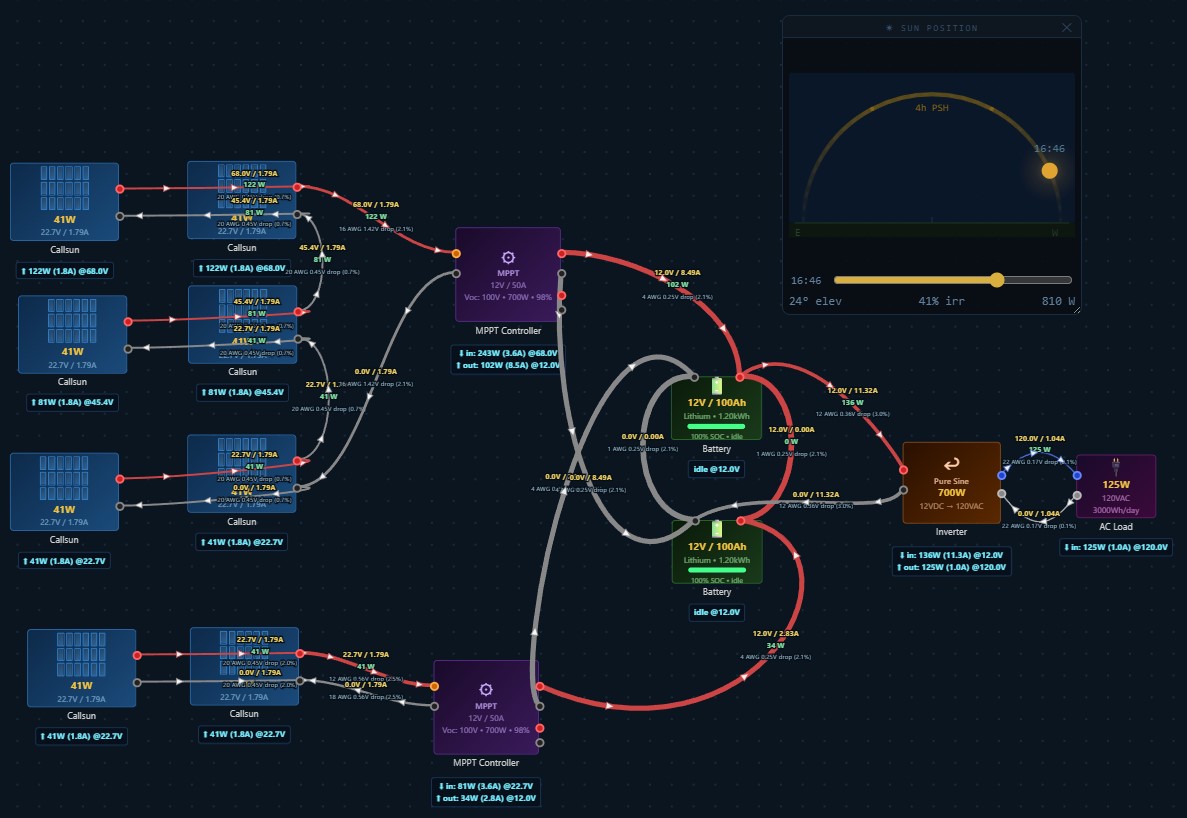Select the panel grid icon on the top-left Callsun node
The image size is (1187, 818).
(64, 188)
